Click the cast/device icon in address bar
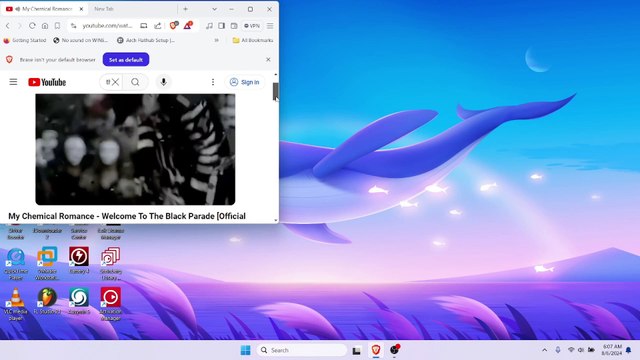This screenshot has width=640, height=360. tap(144, 26)
